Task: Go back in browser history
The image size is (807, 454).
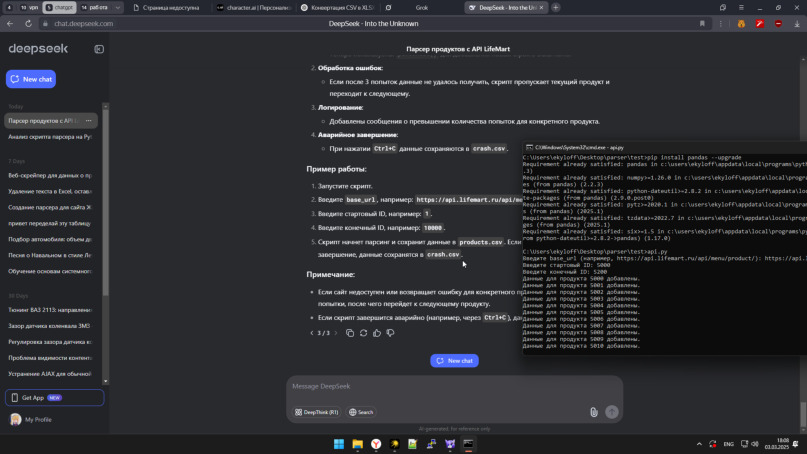Action: click(10, 24)
